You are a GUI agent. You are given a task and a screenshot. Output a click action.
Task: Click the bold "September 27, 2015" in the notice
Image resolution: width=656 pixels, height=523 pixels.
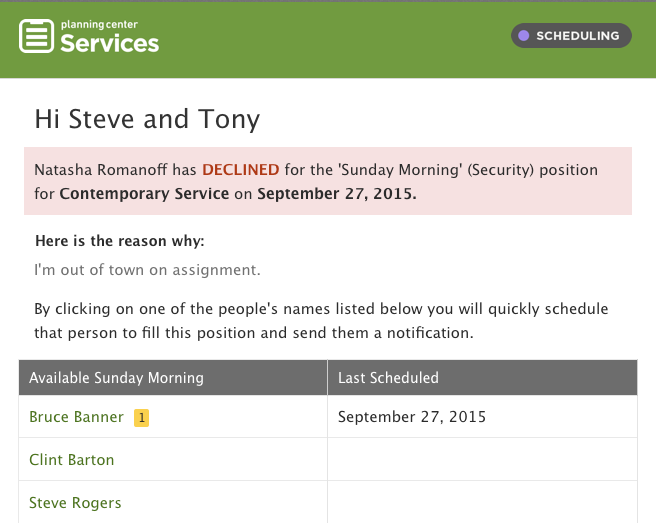point(336,193)
